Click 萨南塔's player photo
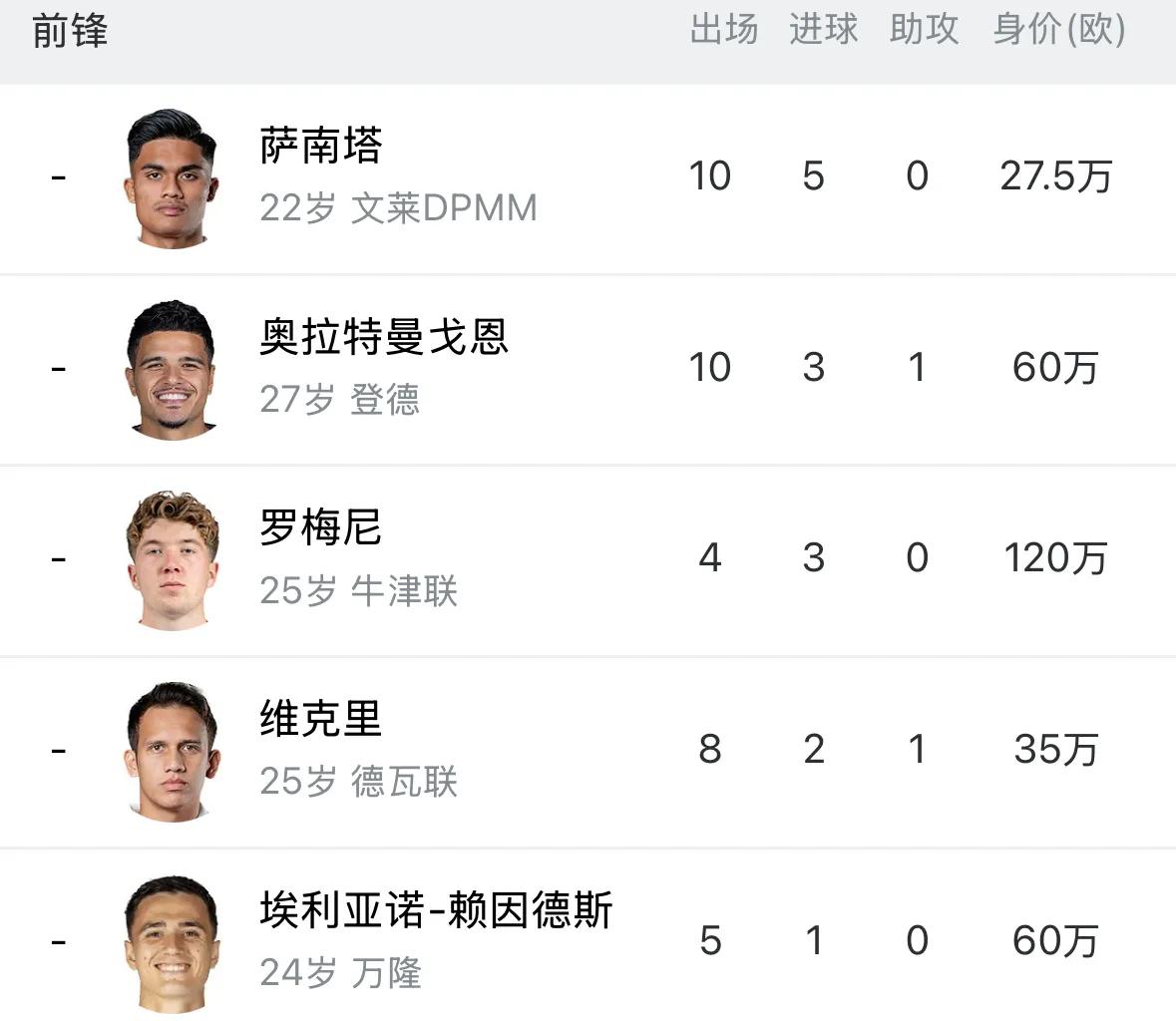The image size is (1176, 1021). [171, 178]
